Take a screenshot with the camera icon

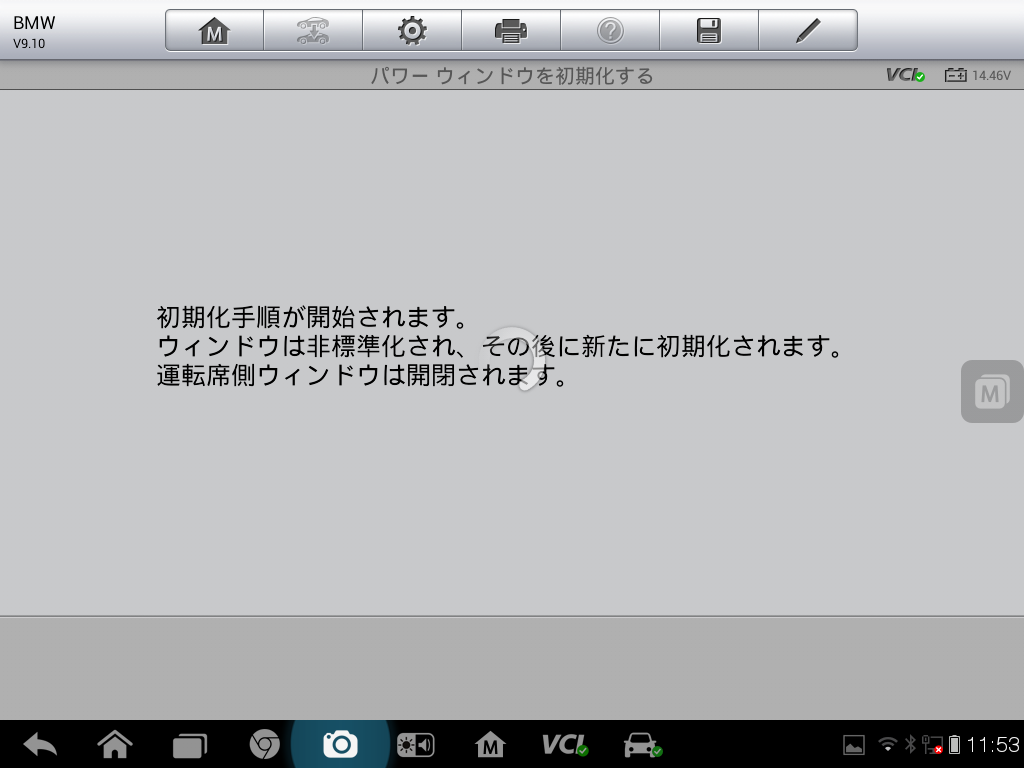click(340, 743)
